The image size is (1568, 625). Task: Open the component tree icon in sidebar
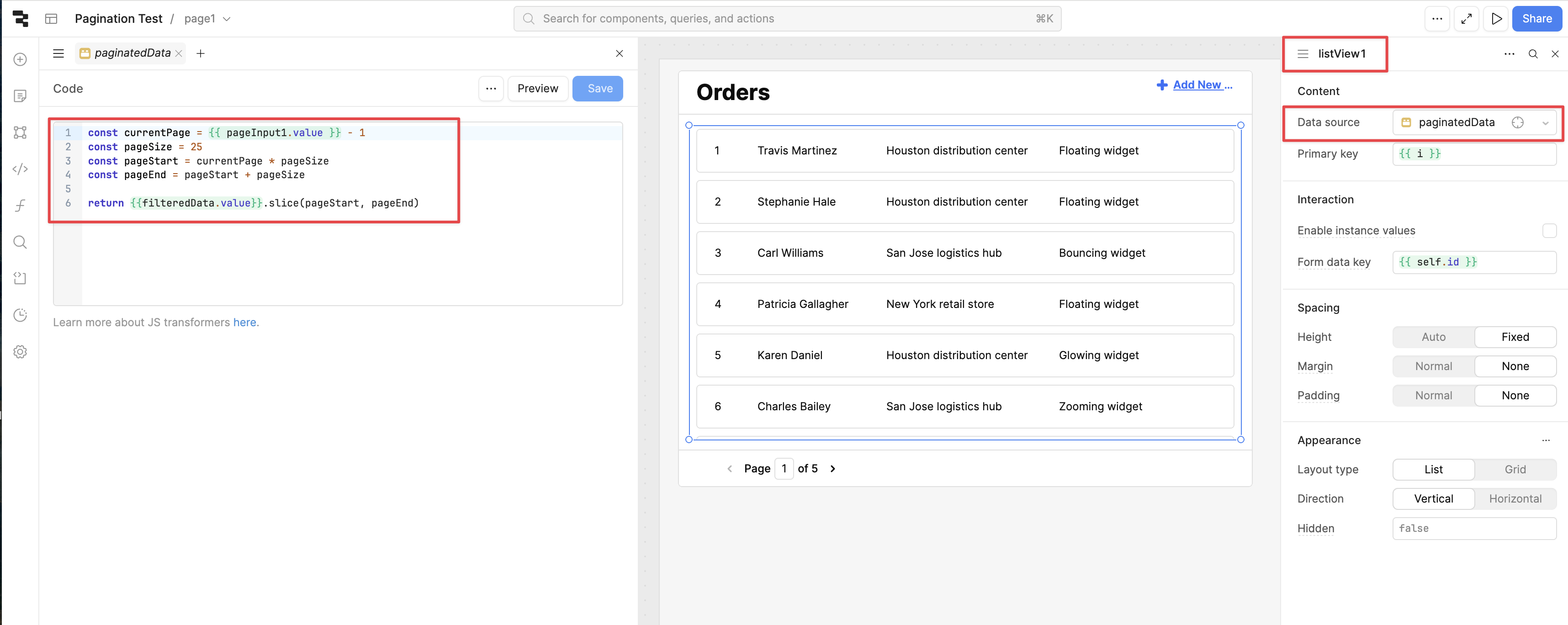(x=20, y=132)
